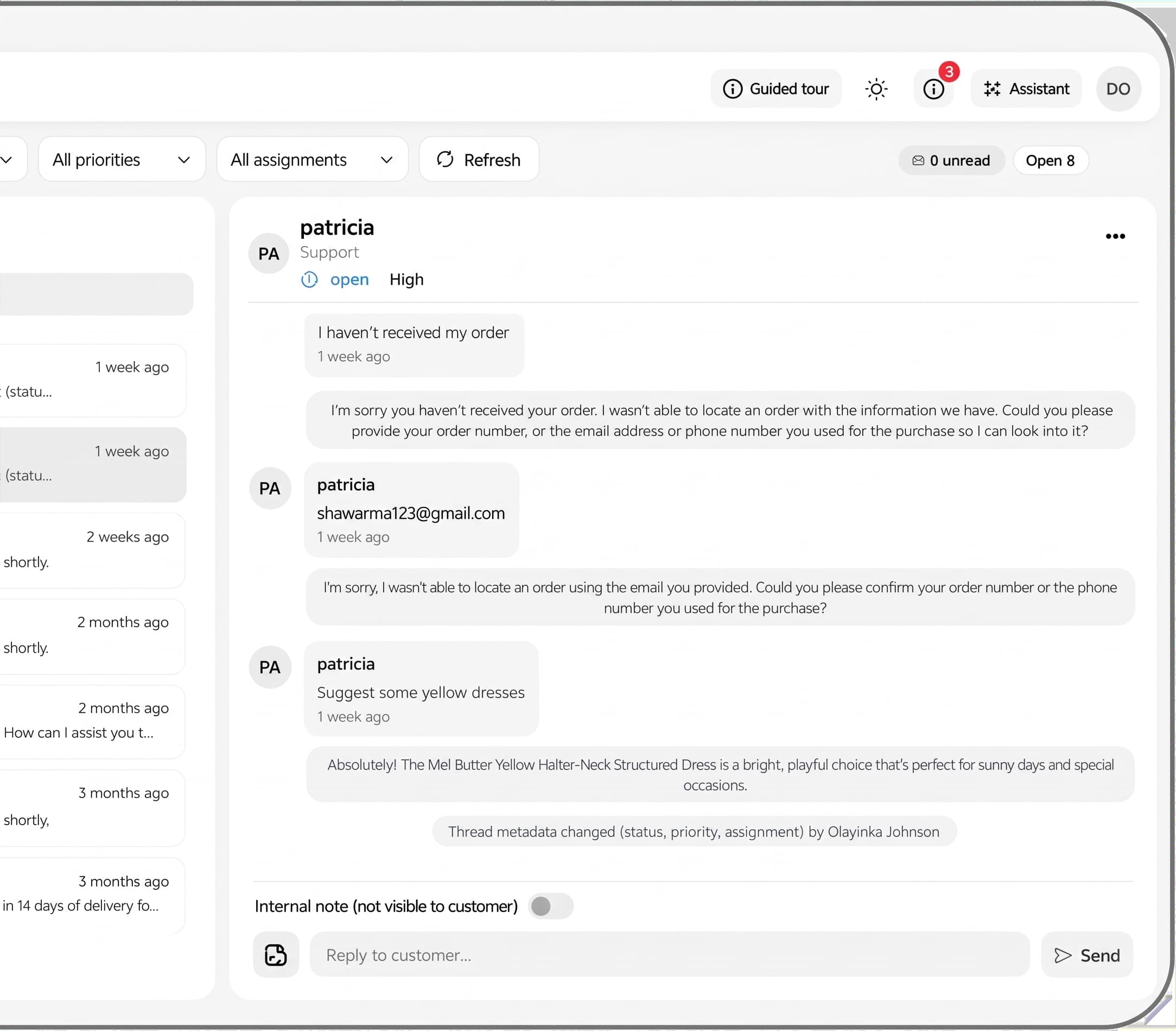Image resolution: width=1176 pixels, height=1031 pixels.
Task: Click the open status text
Action: [x=349, y=280]
